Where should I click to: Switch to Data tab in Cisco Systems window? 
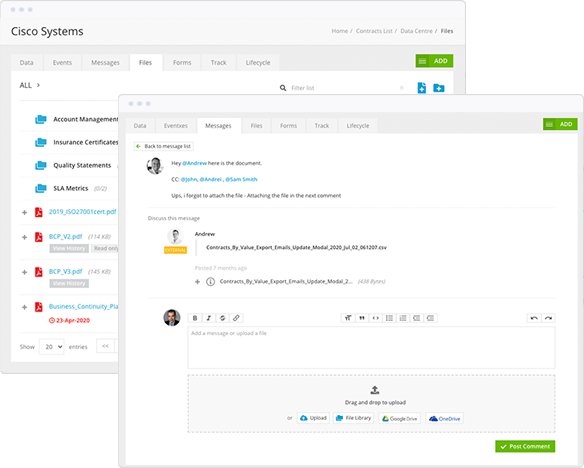point(26,63)
